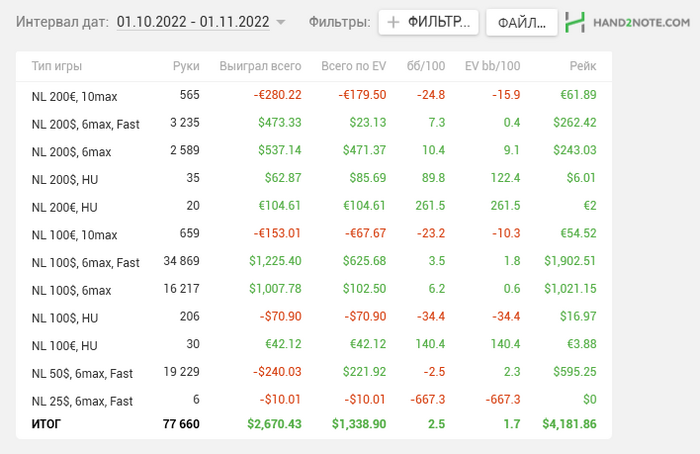
Task: Select the date range 01.10.2022 - 01.11.2022
Action: click(x=193, y=22)
